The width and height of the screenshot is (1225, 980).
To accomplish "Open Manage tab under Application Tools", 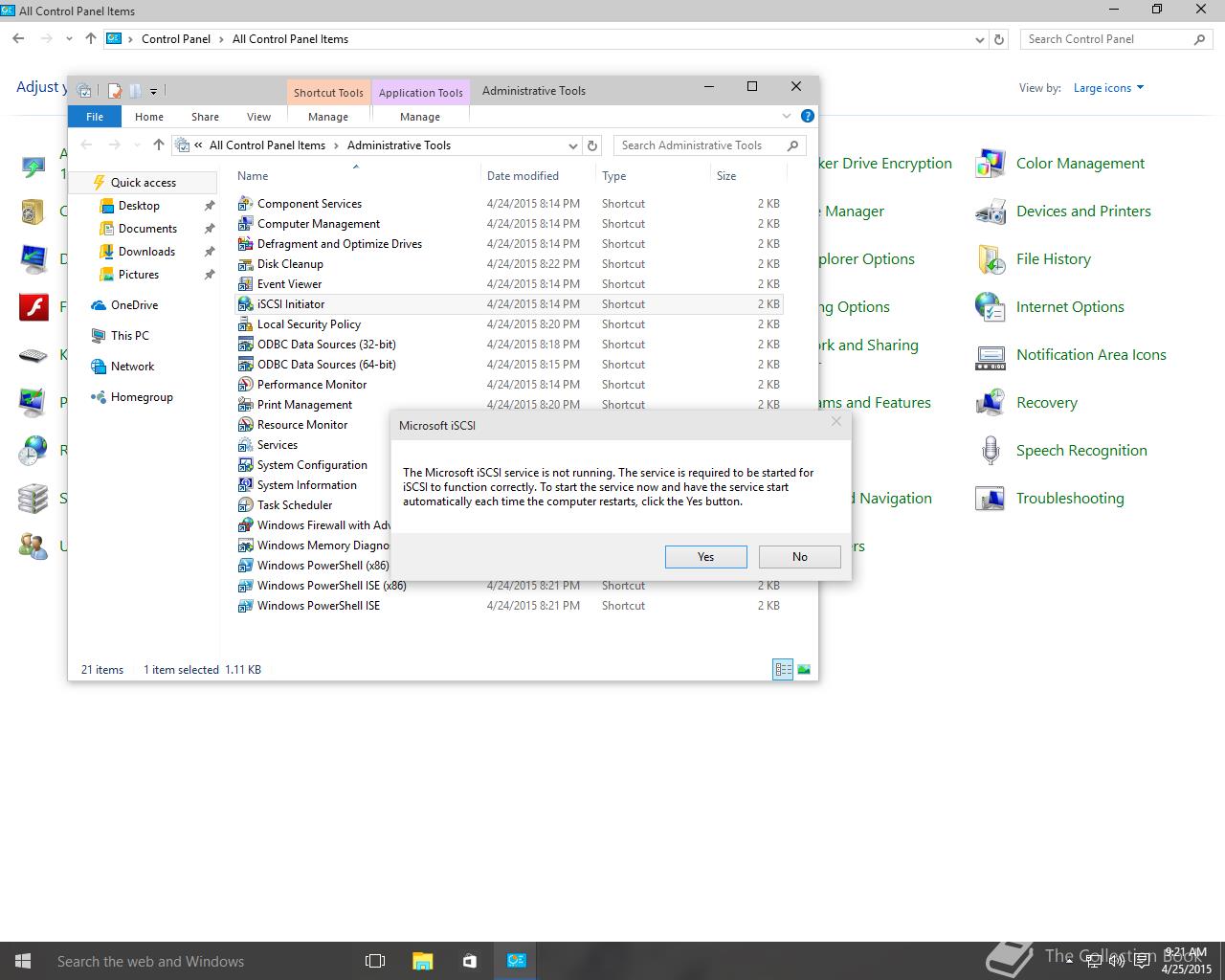I will (420, 117).
